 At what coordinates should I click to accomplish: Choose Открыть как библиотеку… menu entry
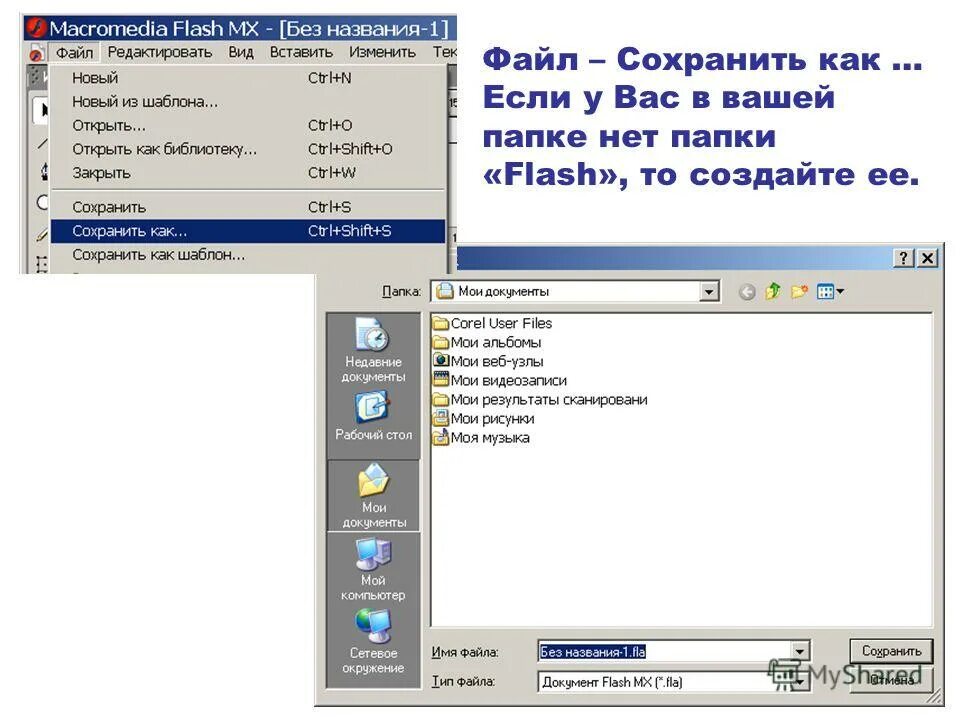[x=247, y=149]
